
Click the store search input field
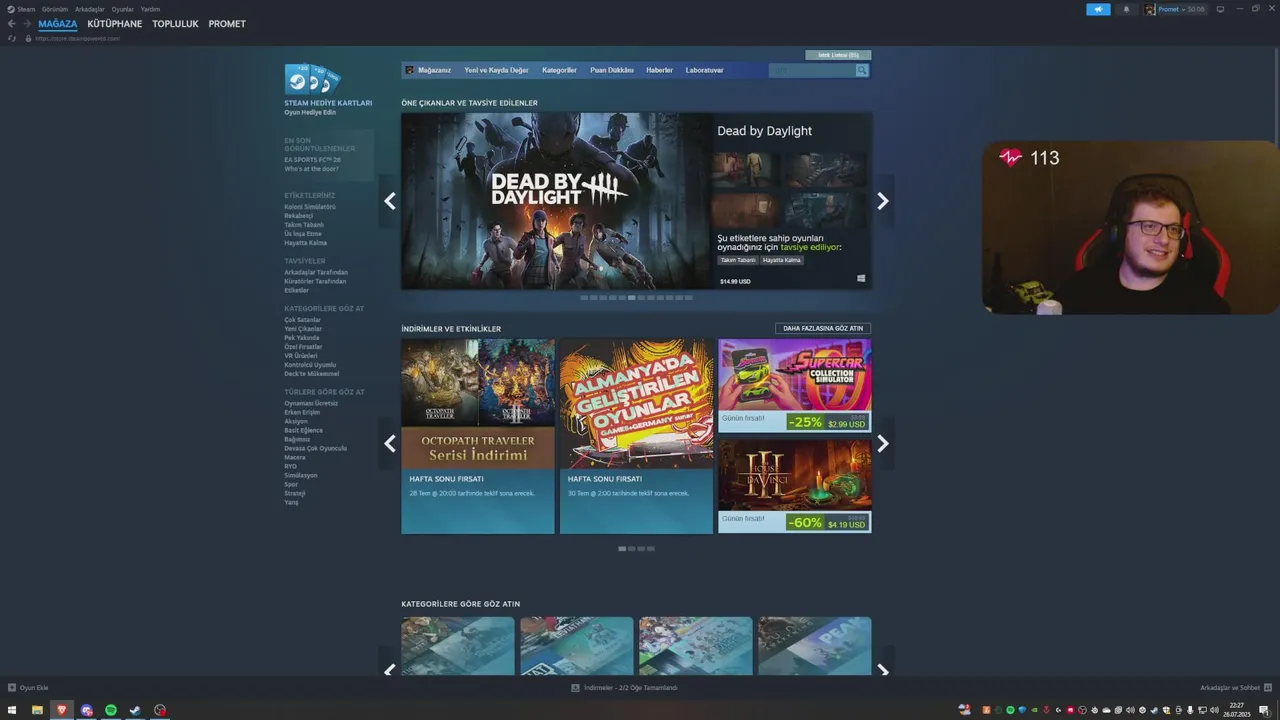pos(812,70)
